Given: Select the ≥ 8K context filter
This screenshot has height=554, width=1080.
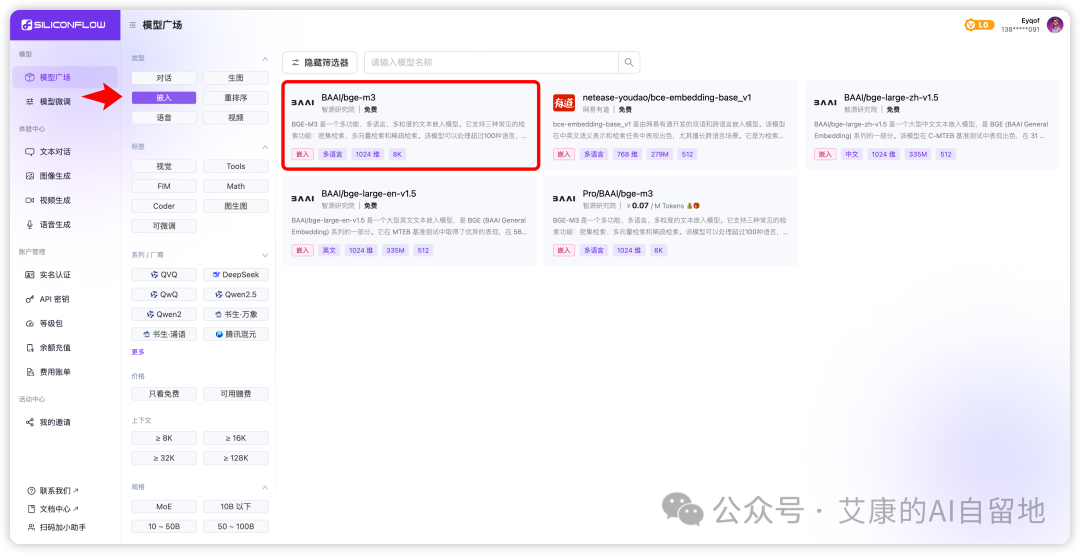Looking at the screenshot, I should tap(164, 438).
